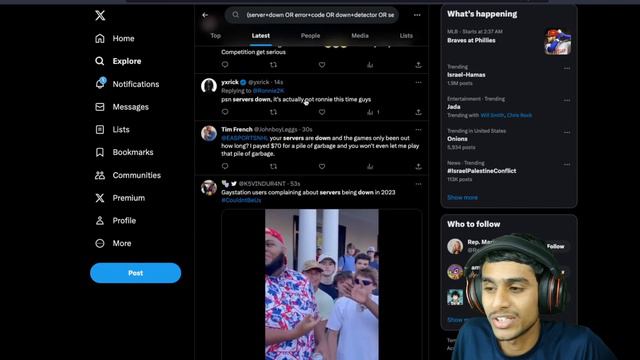Screen dimensions: 640x360
Task: Switch to the Top tab
Action: pyautogui.click(x=216, y=36)
